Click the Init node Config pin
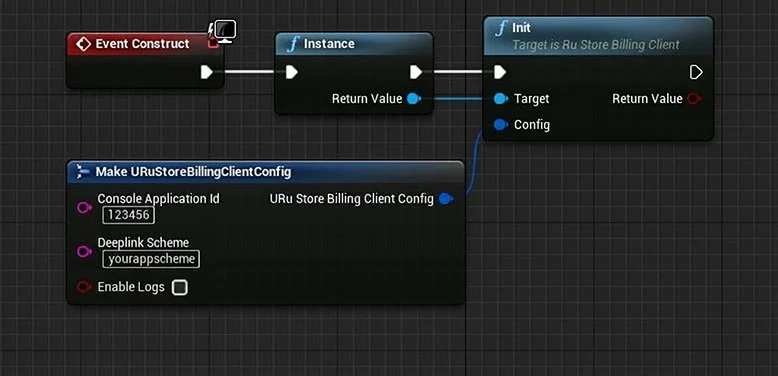This screenshot has height=376, width=778. pyautogui.click(x=501, y=125)
